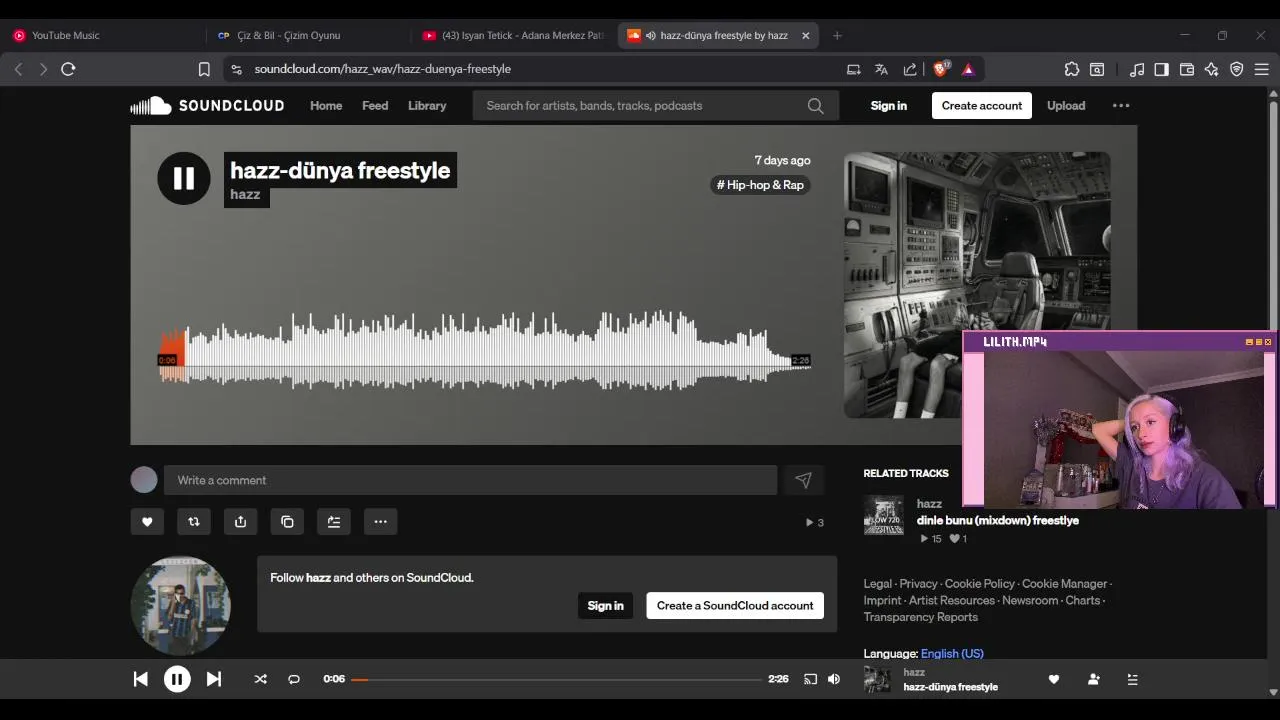Open the hazz artist link under the title

point(245,194)
